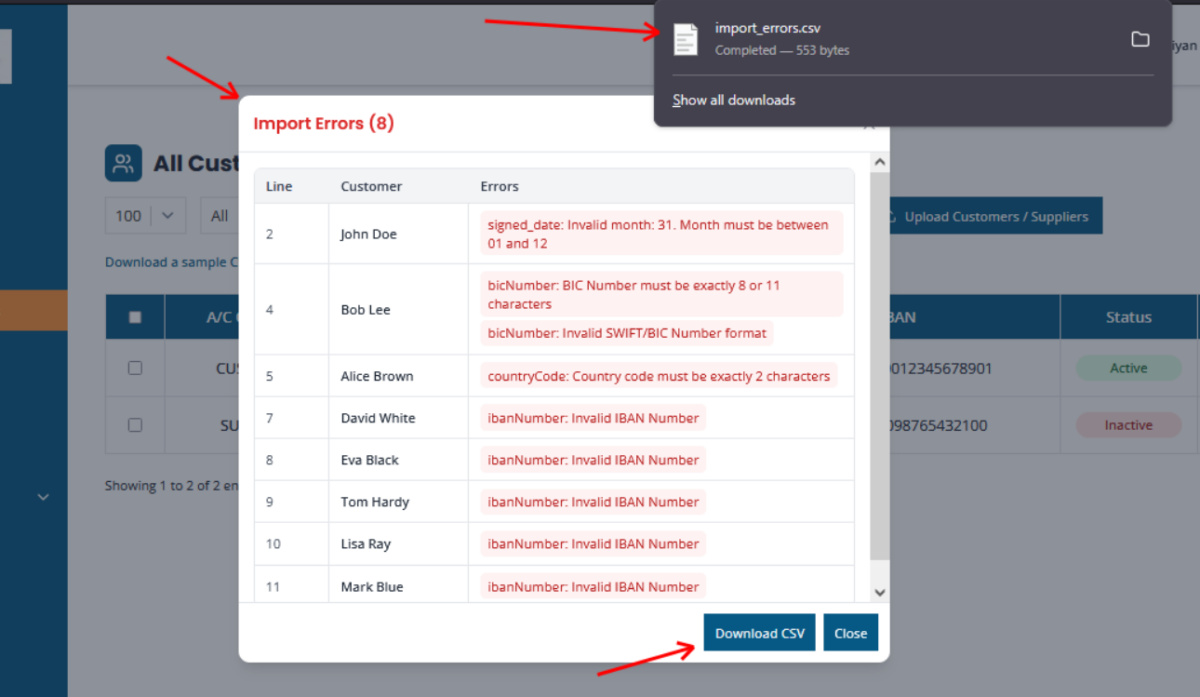The width and height of the screenshot is (1200, 697).
Task: Click the file icon beside import_errors.csv
Action: (687, 38)
